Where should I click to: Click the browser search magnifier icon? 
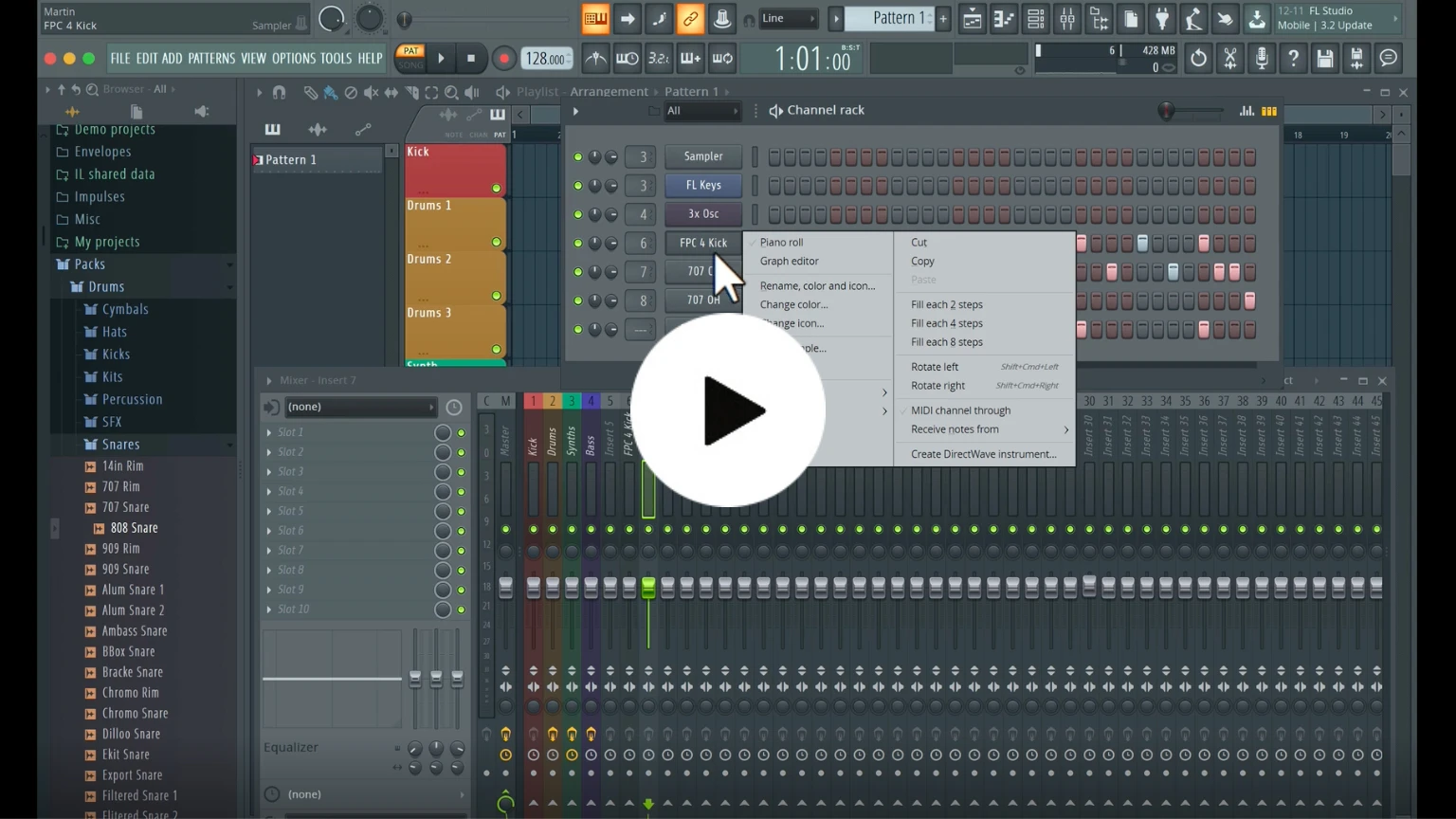tap(92, 89)
